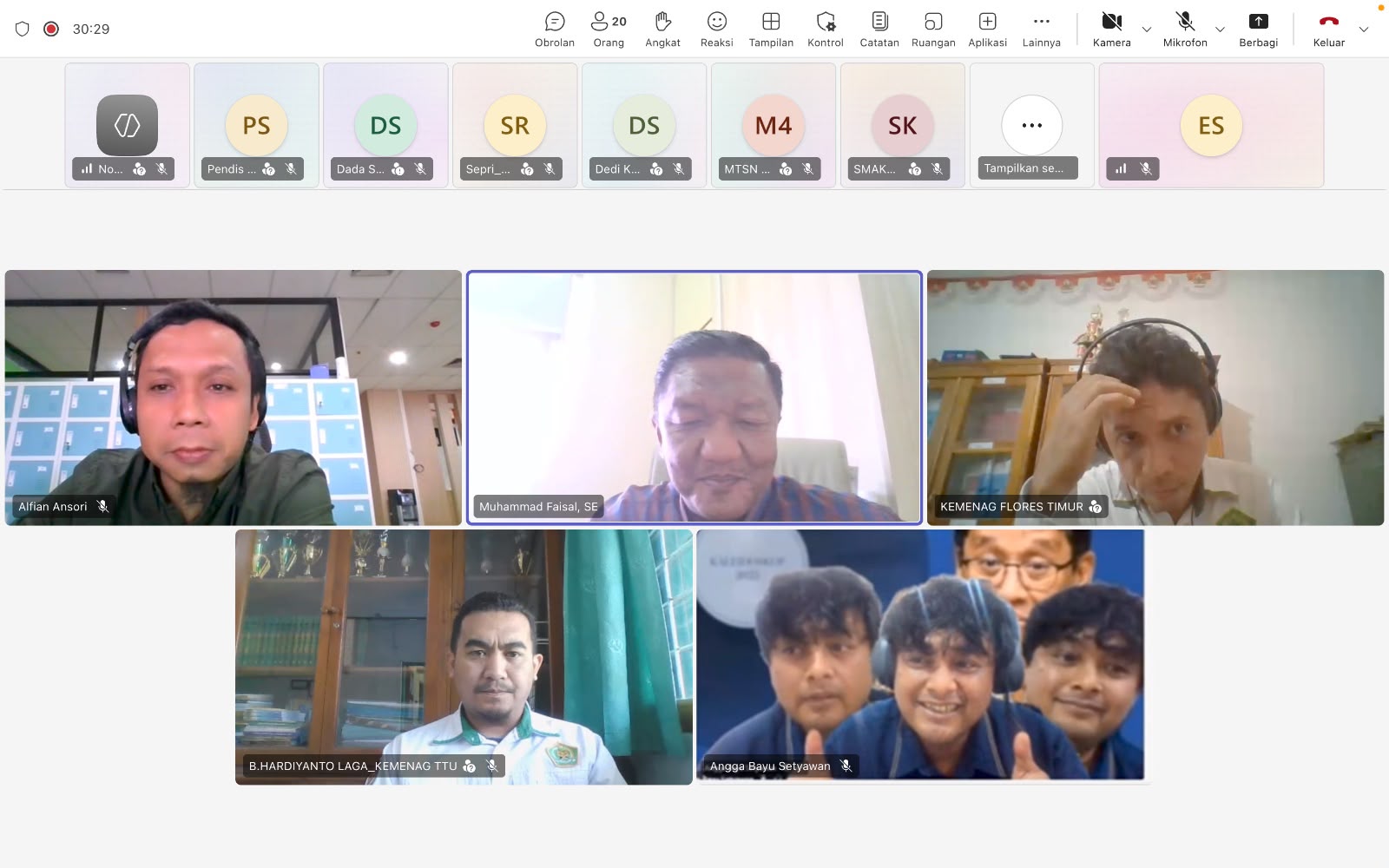Viewport: 1389px width, 868px height.
Task: Expand Keluar leave options arrow
Action: point(1364,30)
